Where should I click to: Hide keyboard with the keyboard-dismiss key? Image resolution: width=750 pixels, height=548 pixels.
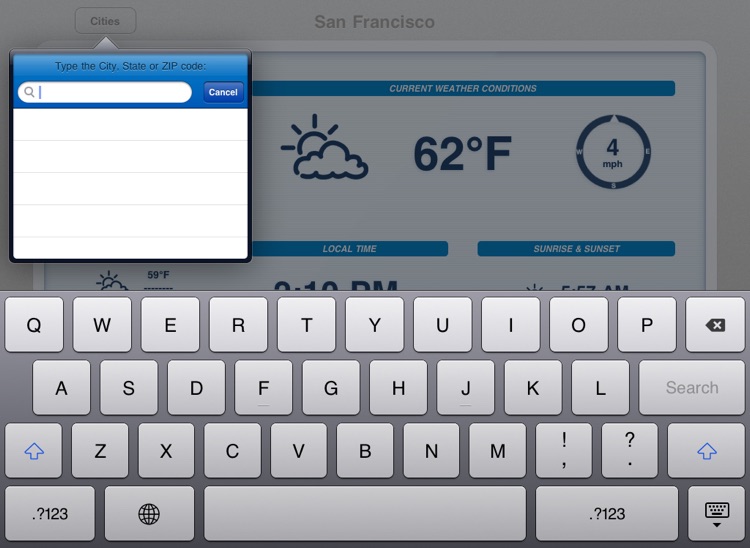[717, 514]
